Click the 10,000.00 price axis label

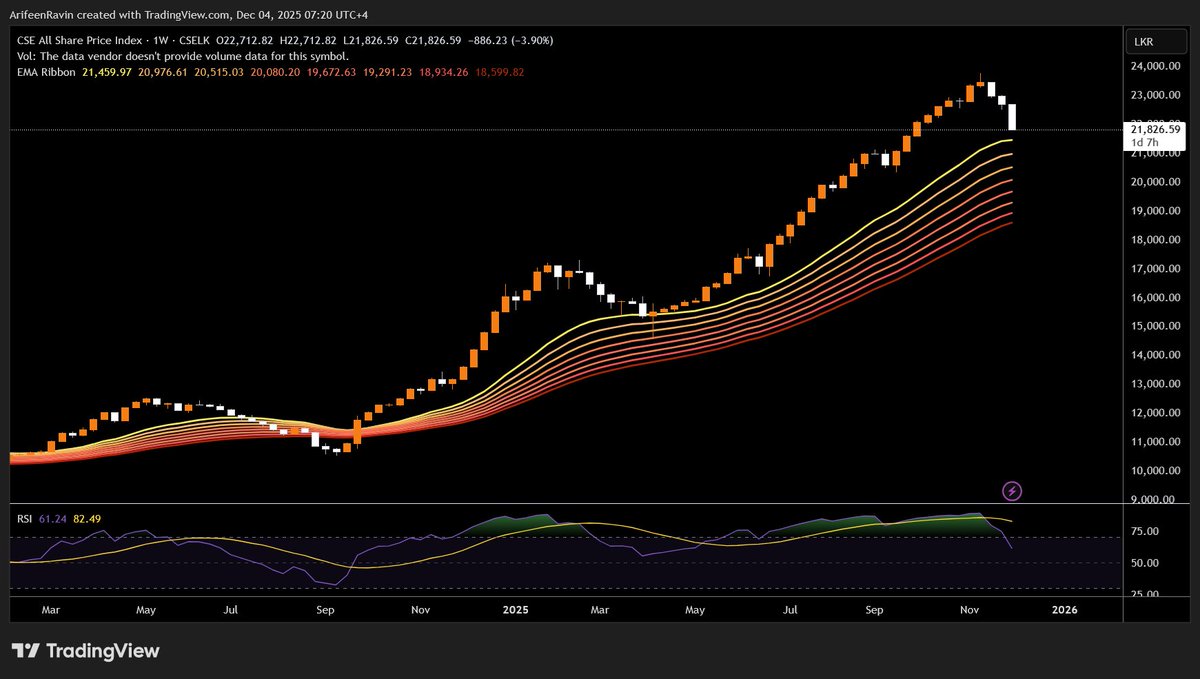[x=1156, y=471]
